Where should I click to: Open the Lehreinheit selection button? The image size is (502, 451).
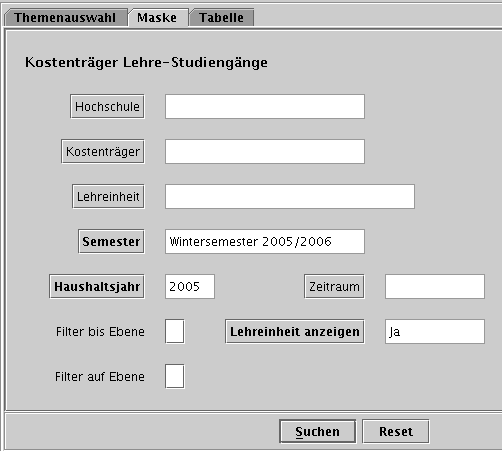pos(108,196)
